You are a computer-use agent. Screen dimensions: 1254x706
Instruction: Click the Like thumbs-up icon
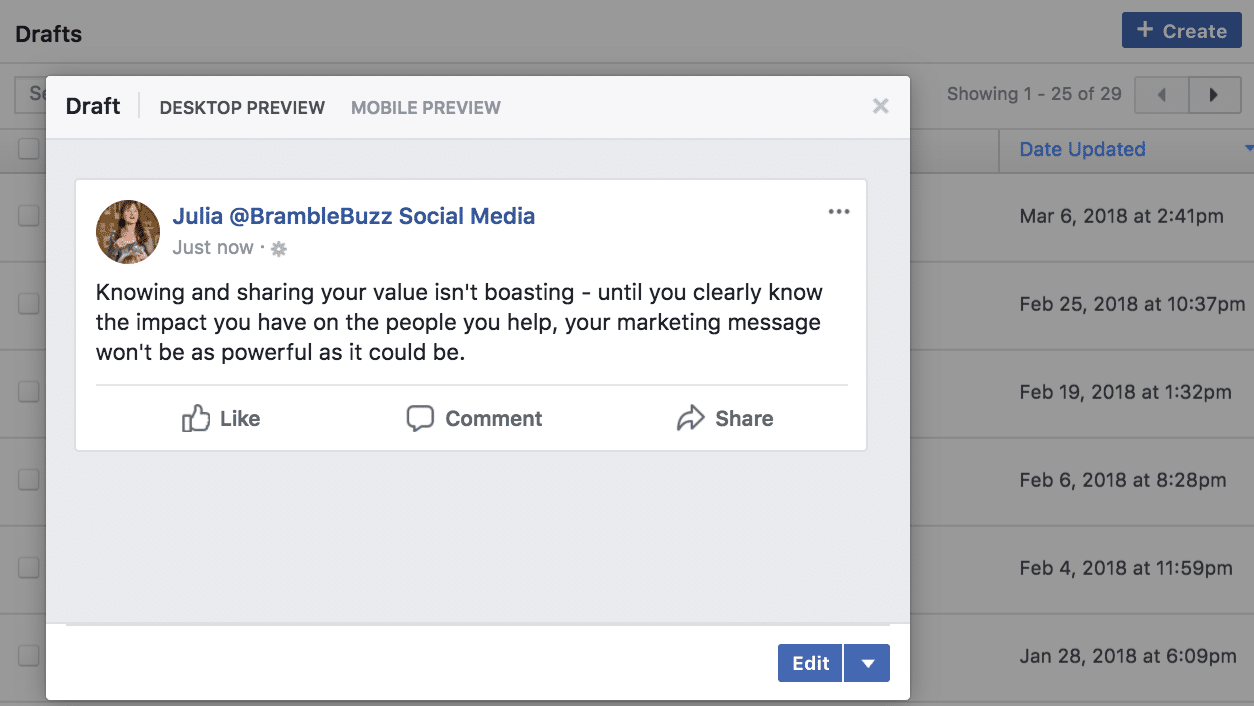click(x=196, y=418)
